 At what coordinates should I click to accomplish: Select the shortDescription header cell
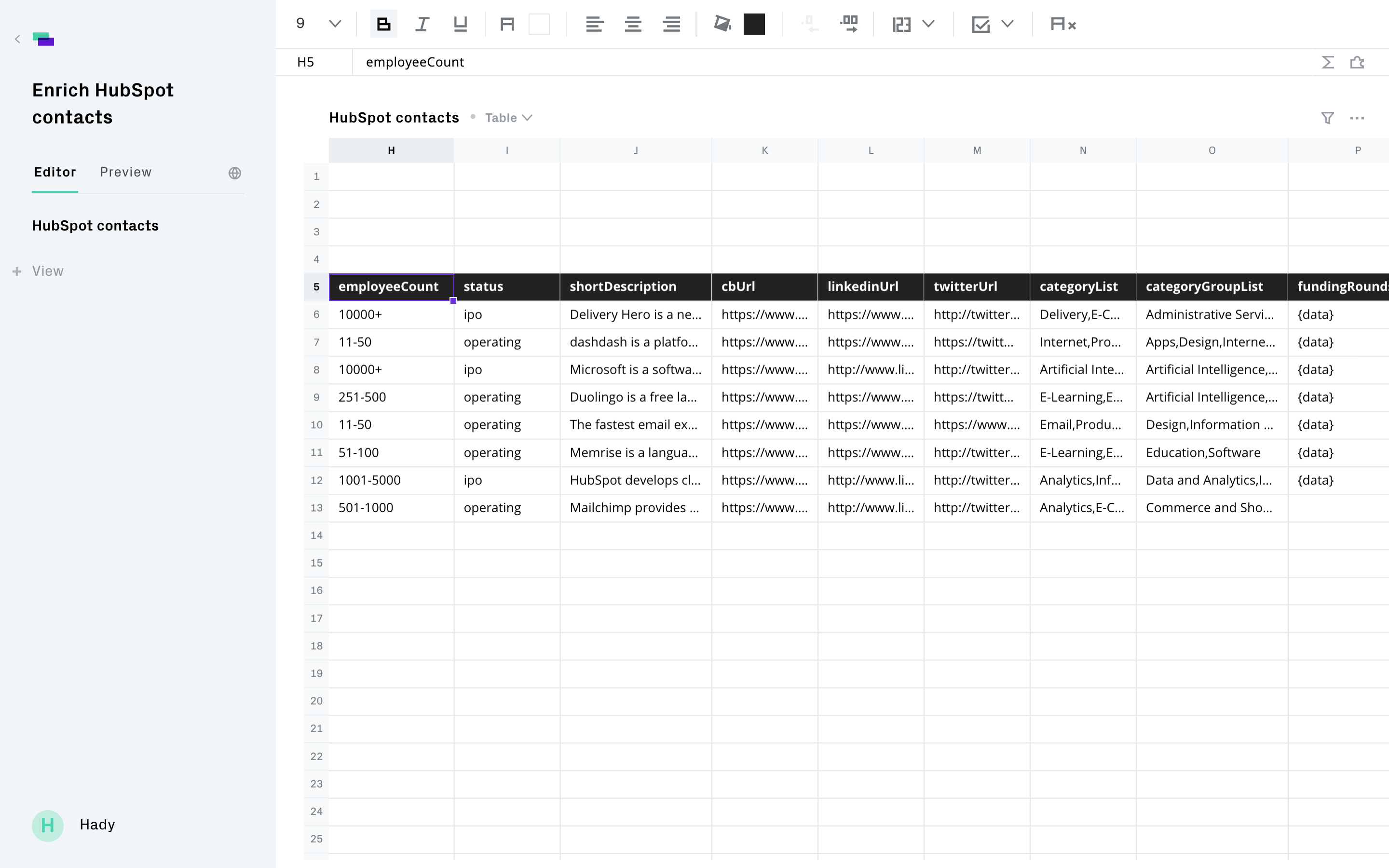click(636, 287)
